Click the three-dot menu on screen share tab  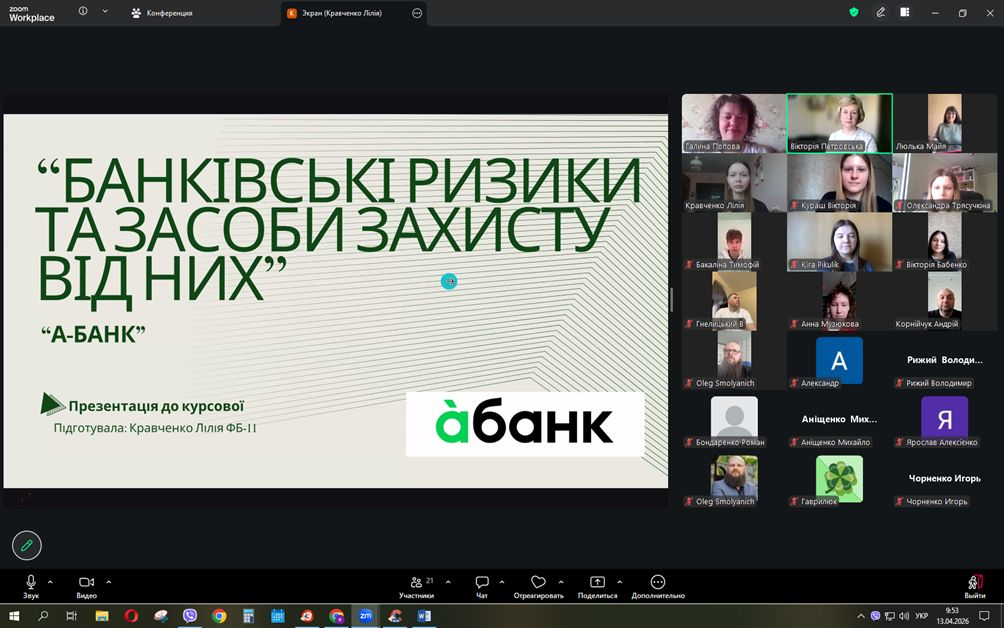tap(417, 13)
